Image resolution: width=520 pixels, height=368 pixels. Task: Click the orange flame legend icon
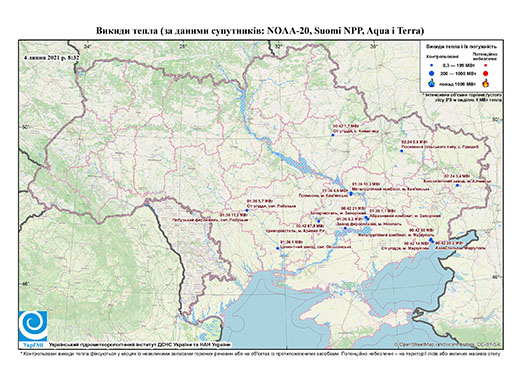(x=486, y=83)
